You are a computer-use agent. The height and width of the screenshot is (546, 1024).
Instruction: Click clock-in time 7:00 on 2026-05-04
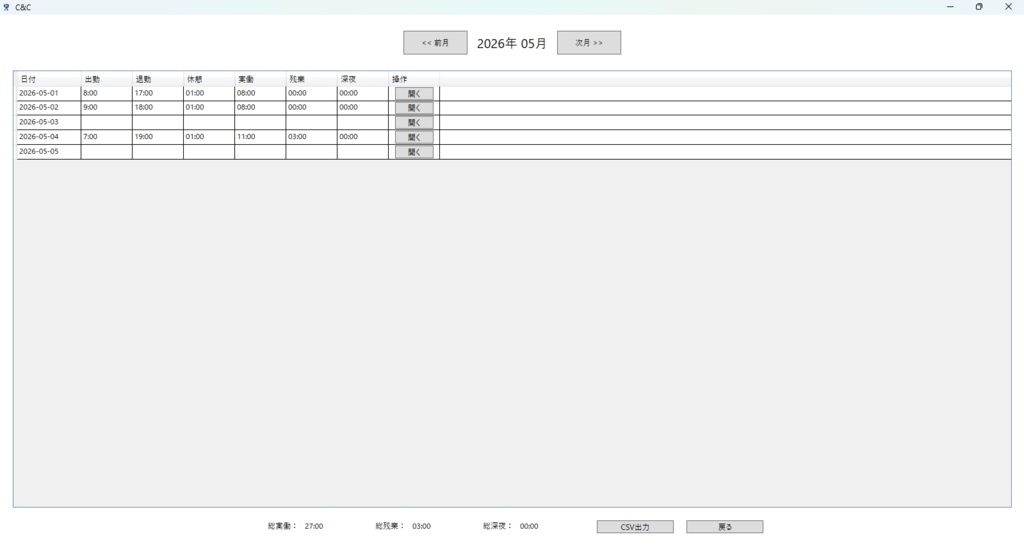click(106, 137)
